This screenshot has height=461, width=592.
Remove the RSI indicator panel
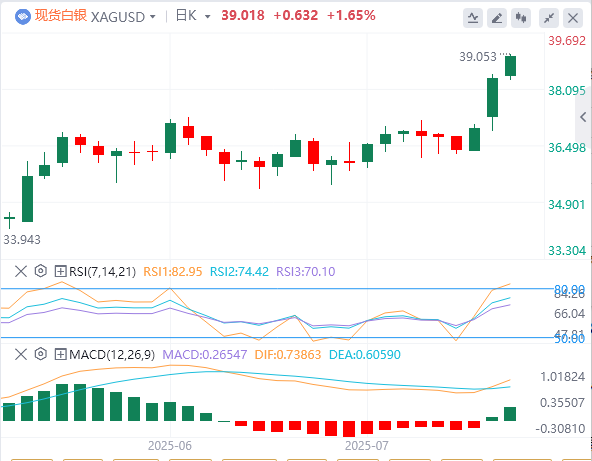(21, 271)
